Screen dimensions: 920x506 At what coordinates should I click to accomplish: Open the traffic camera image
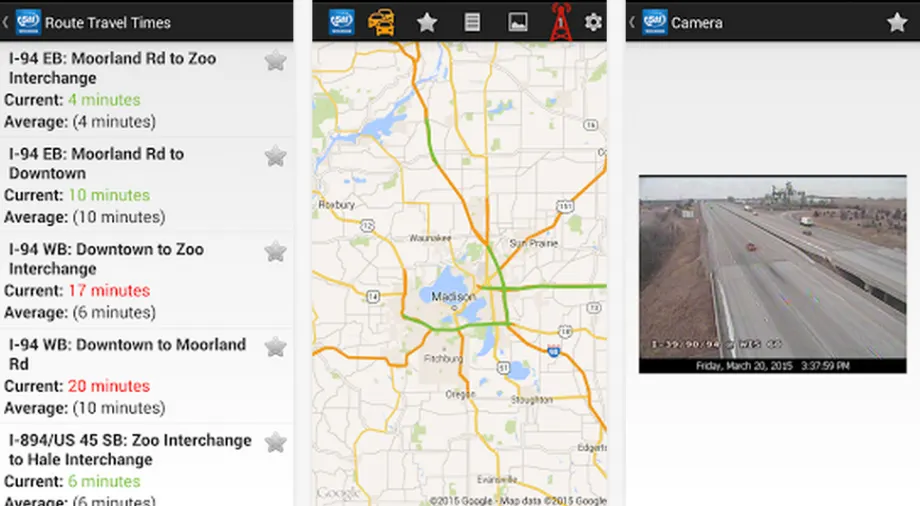point(772,274)
